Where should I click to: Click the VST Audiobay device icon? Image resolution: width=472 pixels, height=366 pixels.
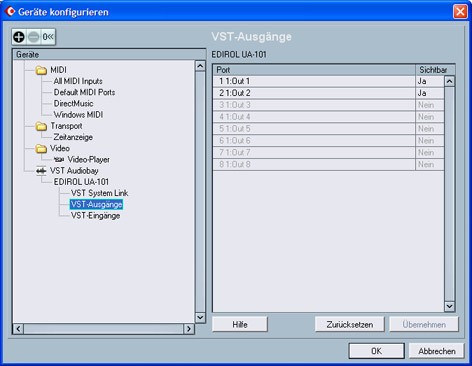pos(41,171)
